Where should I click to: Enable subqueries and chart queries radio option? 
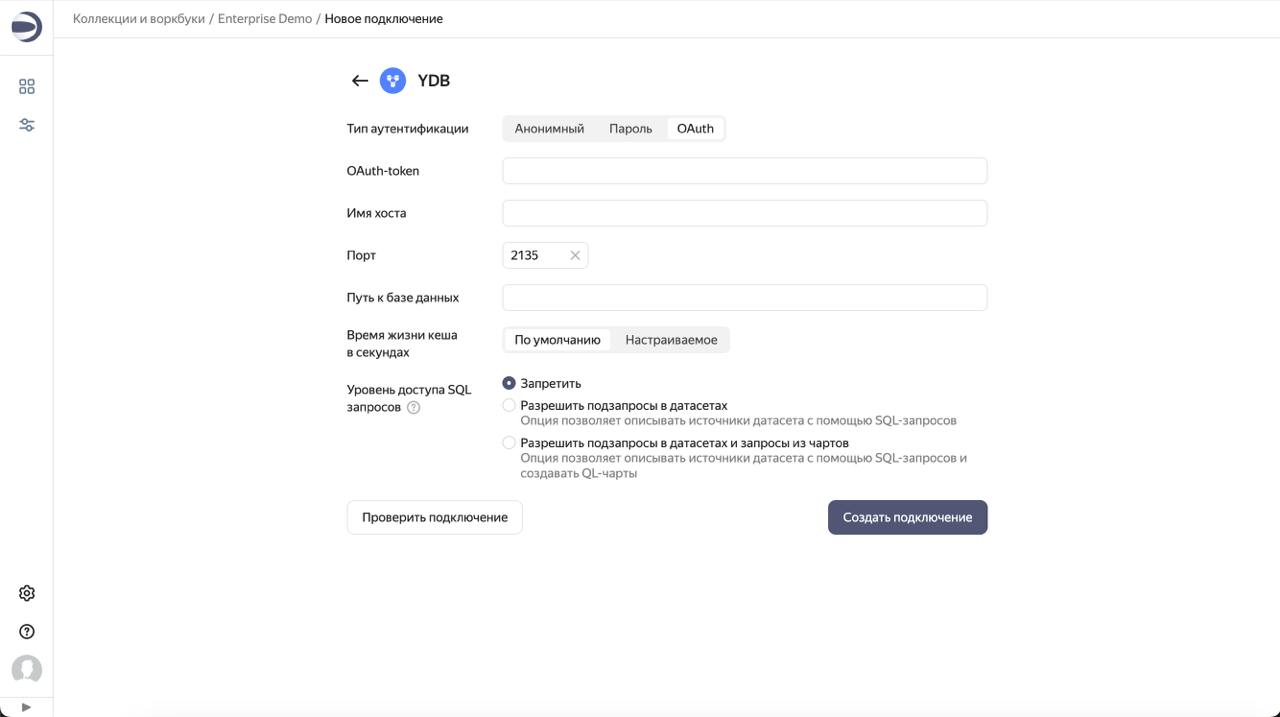click(x=509, y=442)
